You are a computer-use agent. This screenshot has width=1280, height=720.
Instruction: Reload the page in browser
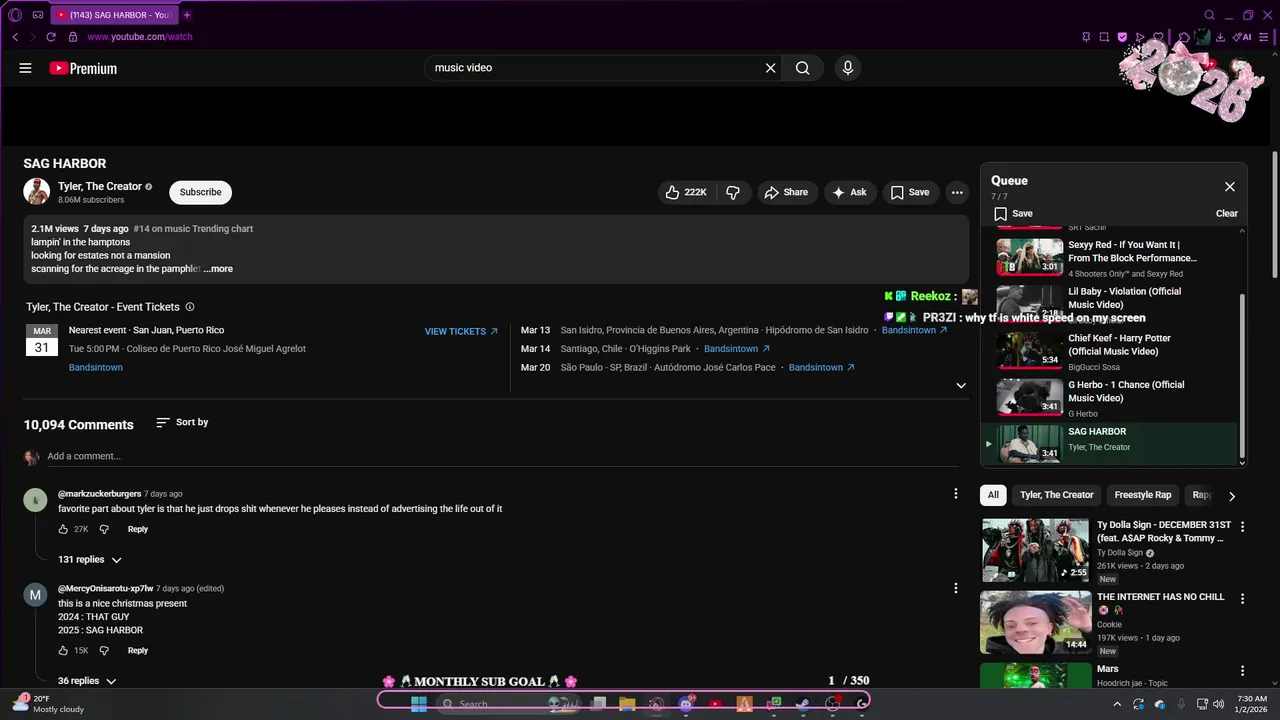coord(51,37)
